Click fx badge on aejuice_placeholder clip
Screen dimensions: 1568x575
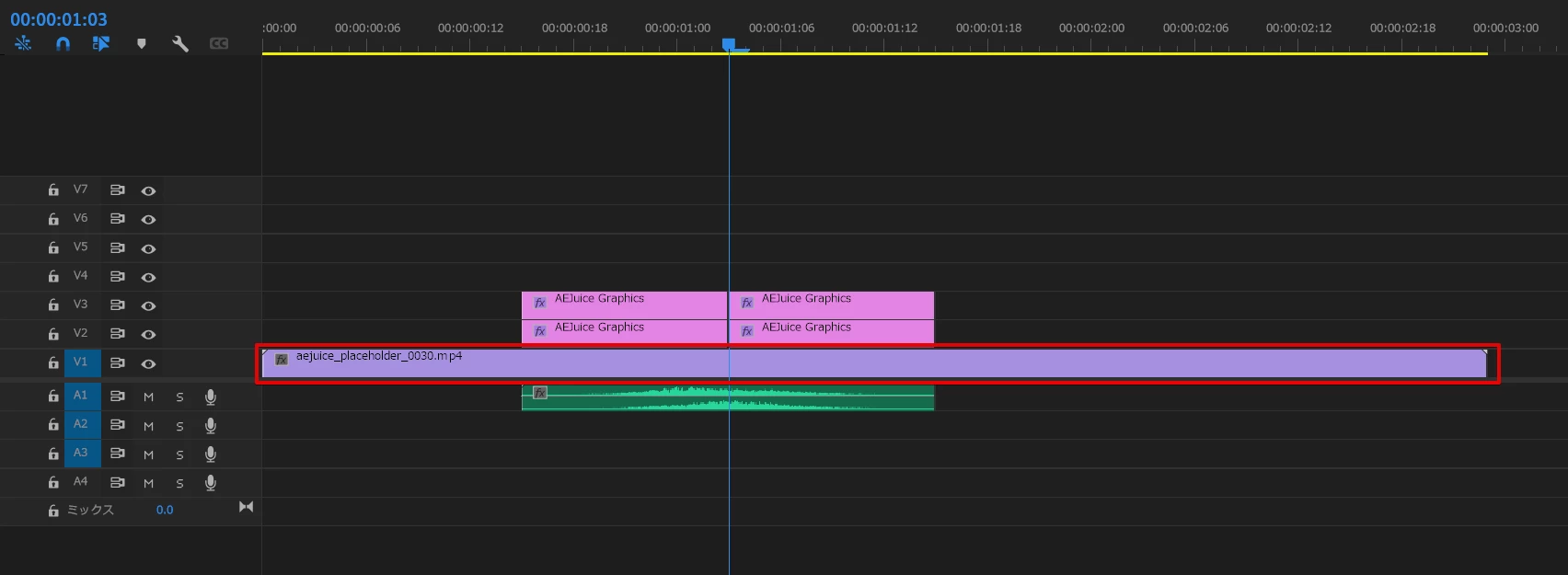282,360
